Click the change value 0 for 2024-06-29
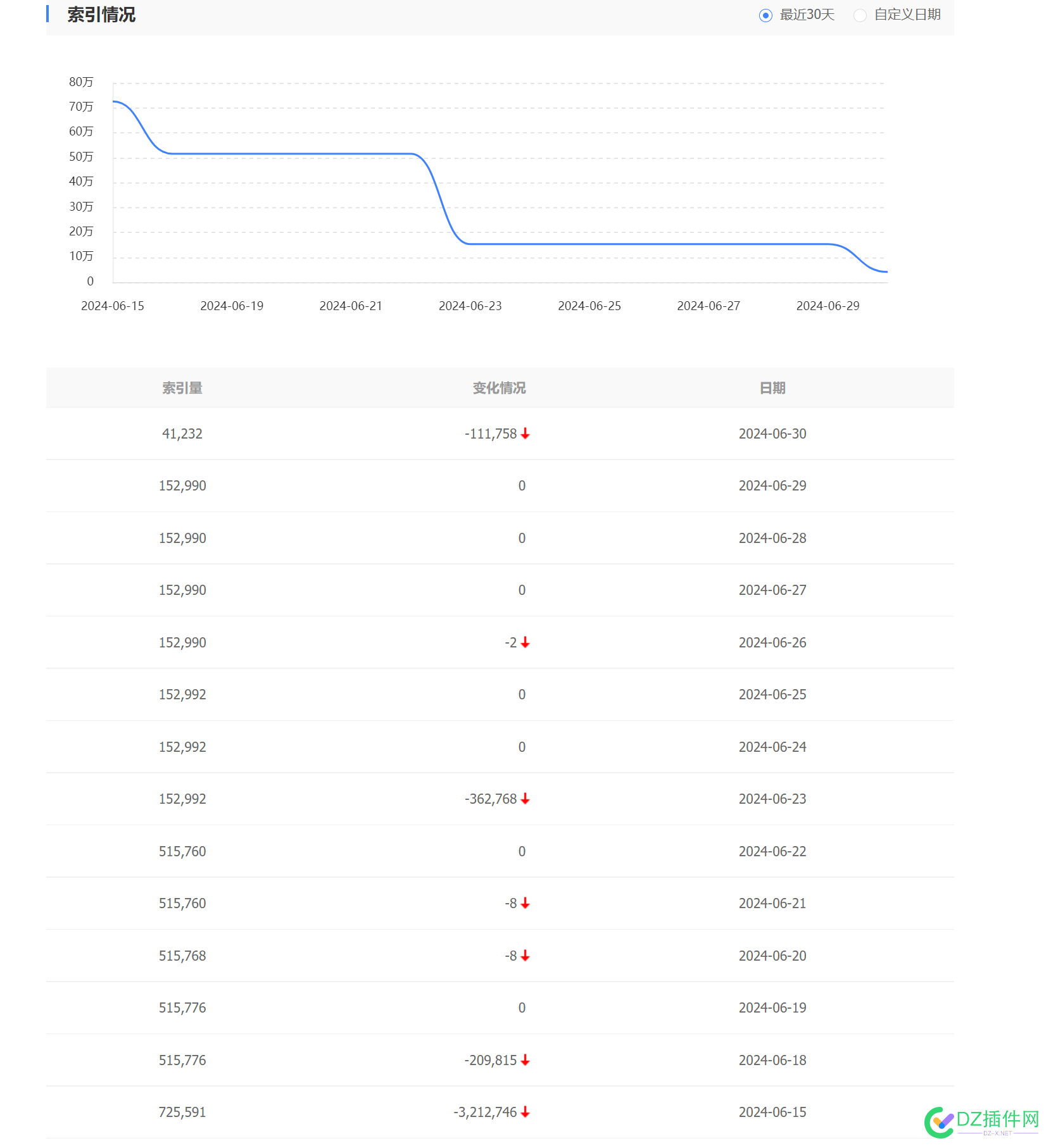This screenshot has height=1148, width=1051. tap(522, 485)
